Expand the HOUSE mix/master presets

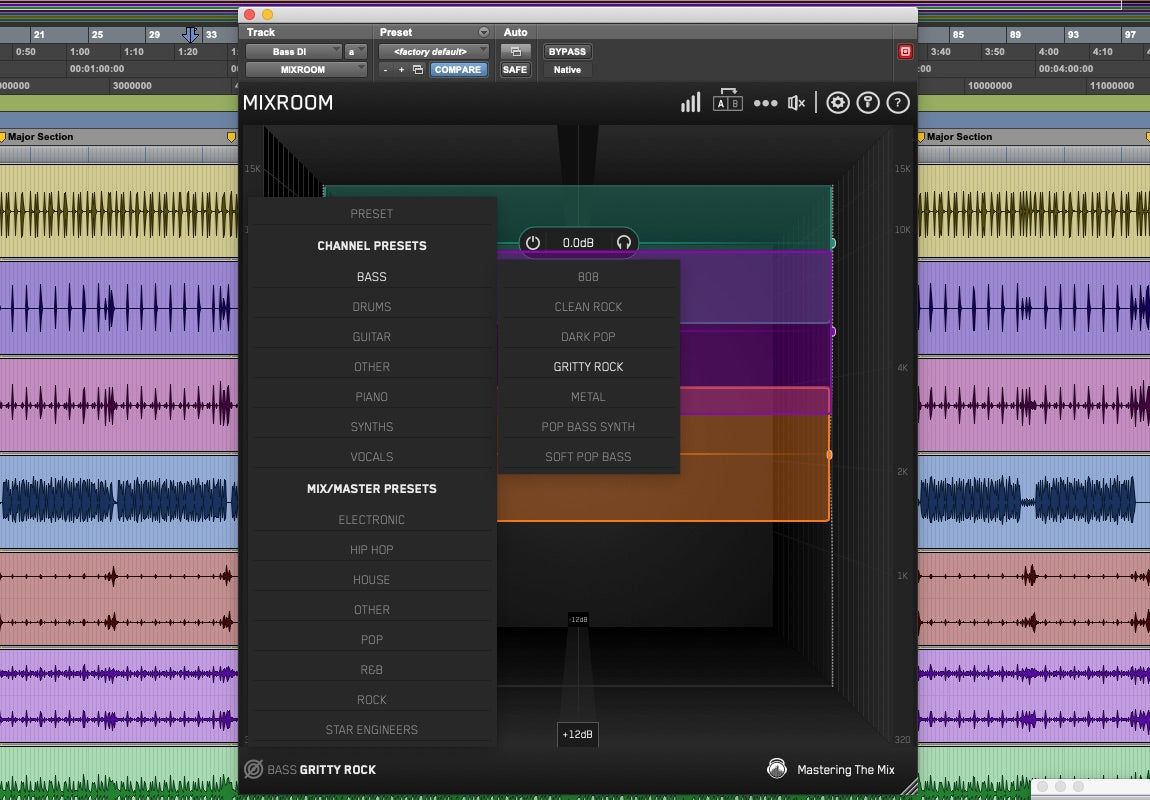point(372,580)
